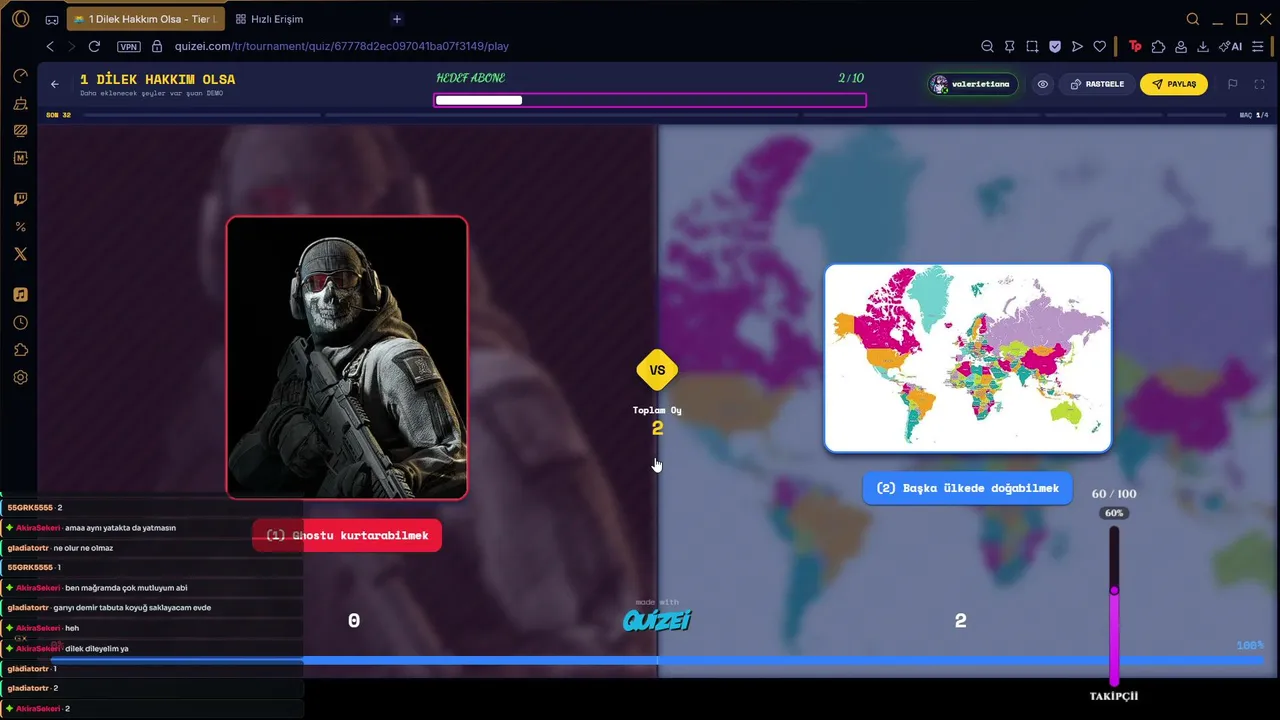Open the GX Corner gamepad icon

pyautogui.click(x=52, y=19)
